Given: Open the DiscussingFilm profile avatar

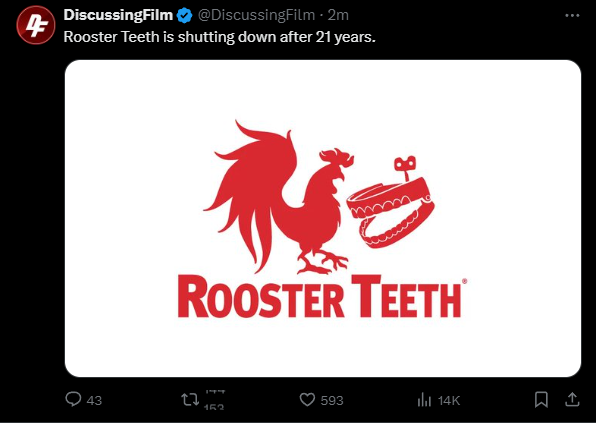Looking at the screenshot, I should [35, 25].
